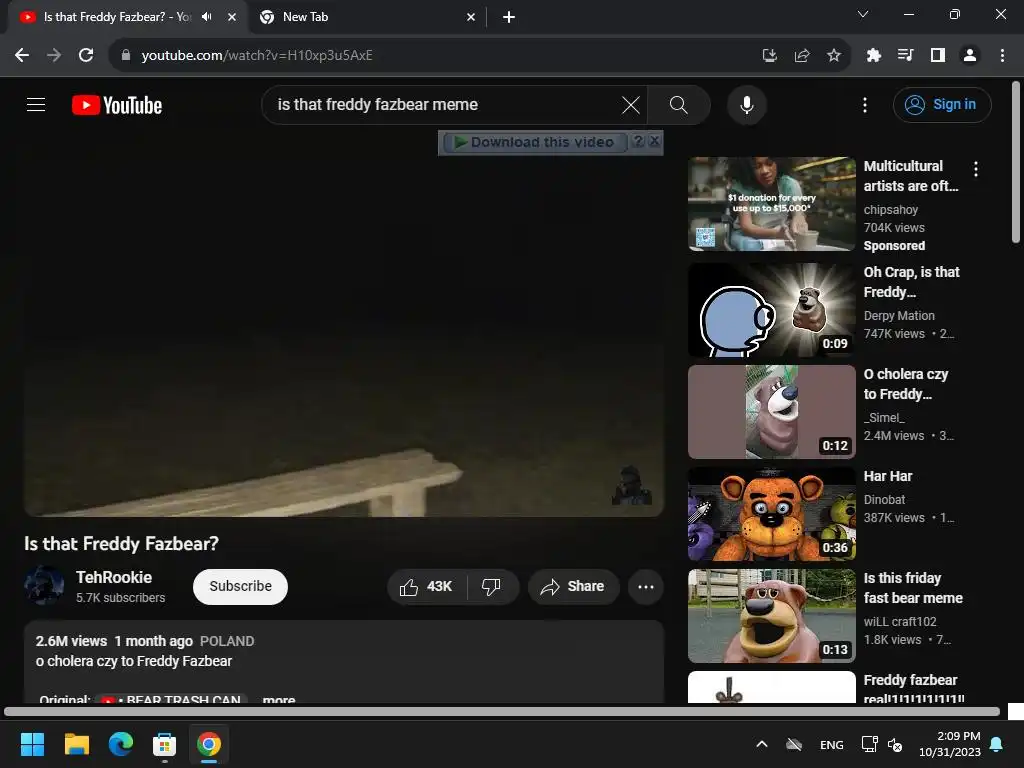The image size is (1024, 768).
Task: Toggle the Chrome side panel
Action: pos(937,56)
